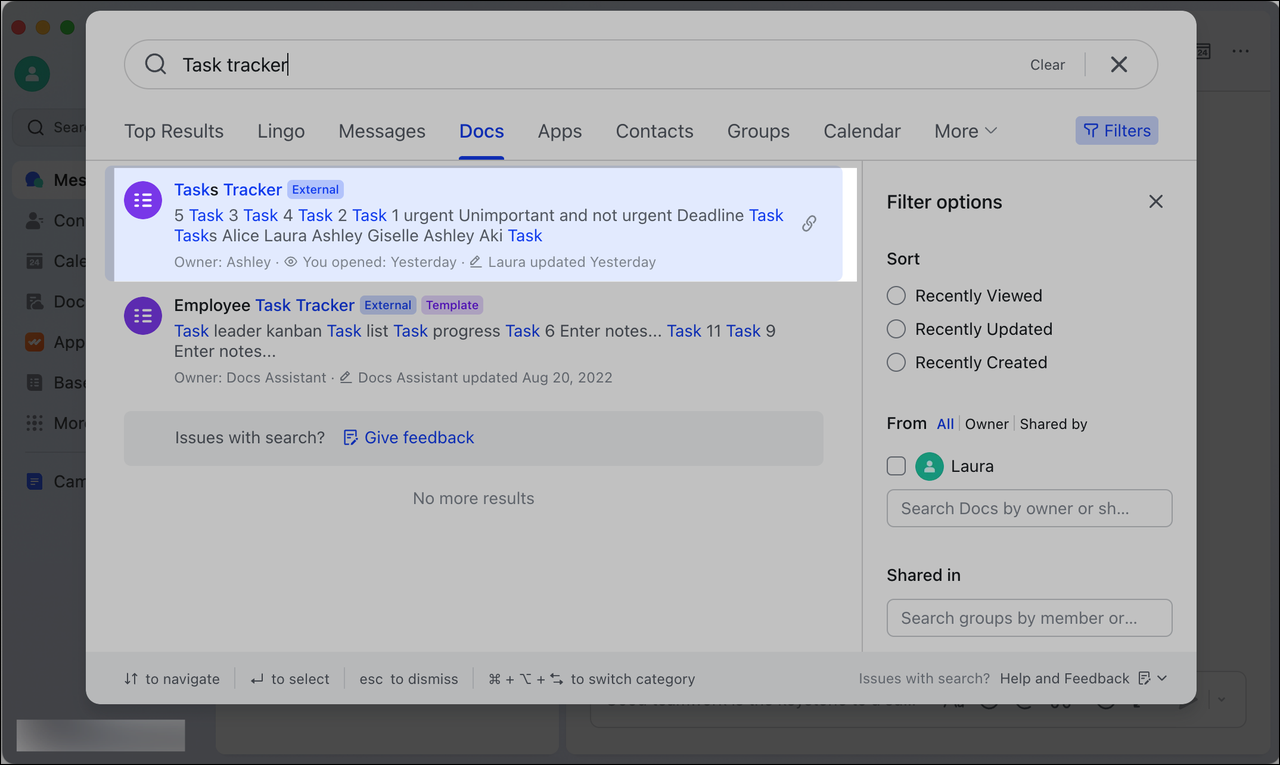Switch to Apps tab
The width and height of the screenshot is (1280, 765).
pyautogui.click(x=560, y=131)
